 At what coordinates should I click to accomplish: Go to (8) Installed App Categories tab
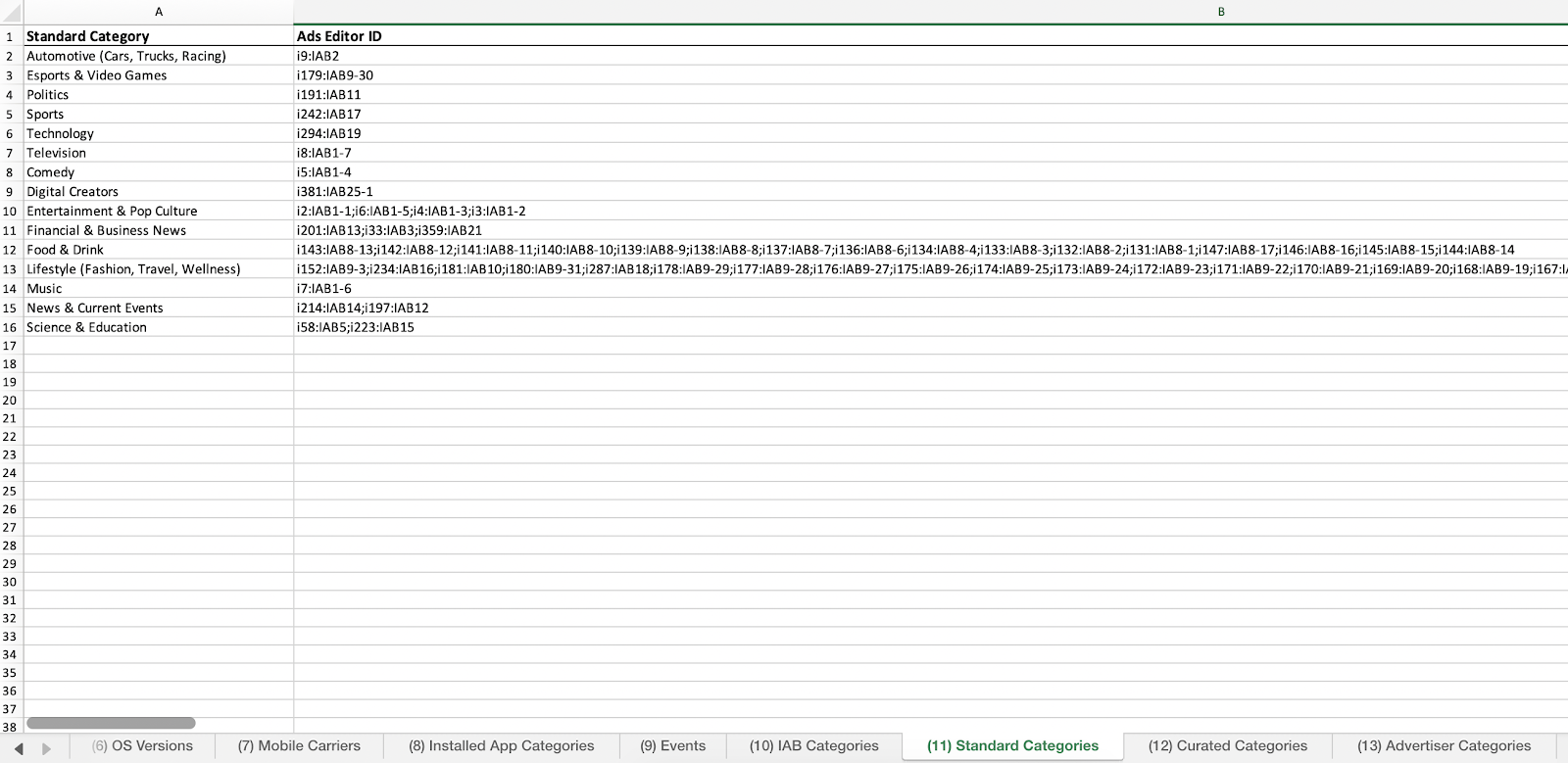501,746
